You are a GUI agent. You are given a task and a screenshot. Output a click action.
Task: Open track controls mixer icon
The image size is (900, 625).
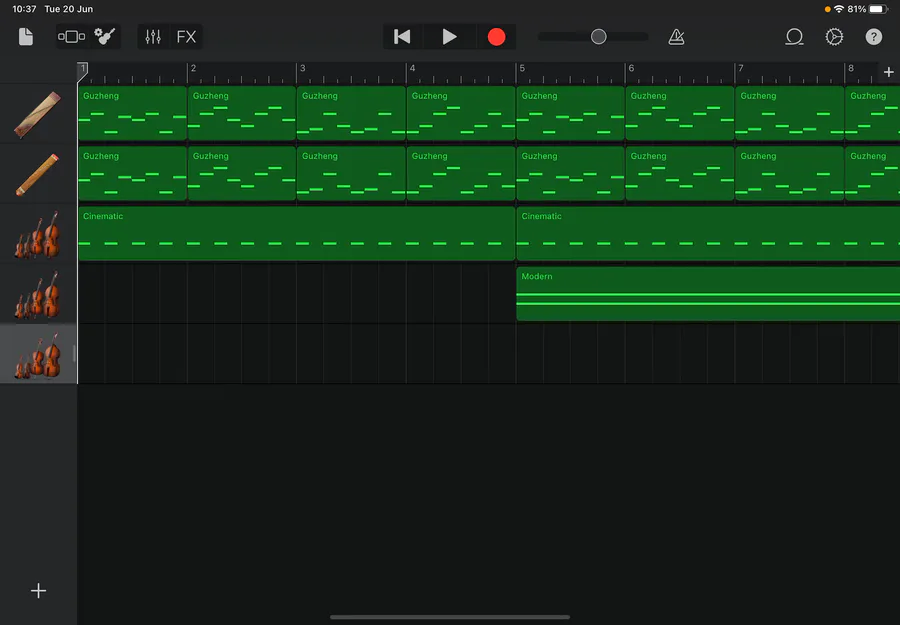(153, 37)
